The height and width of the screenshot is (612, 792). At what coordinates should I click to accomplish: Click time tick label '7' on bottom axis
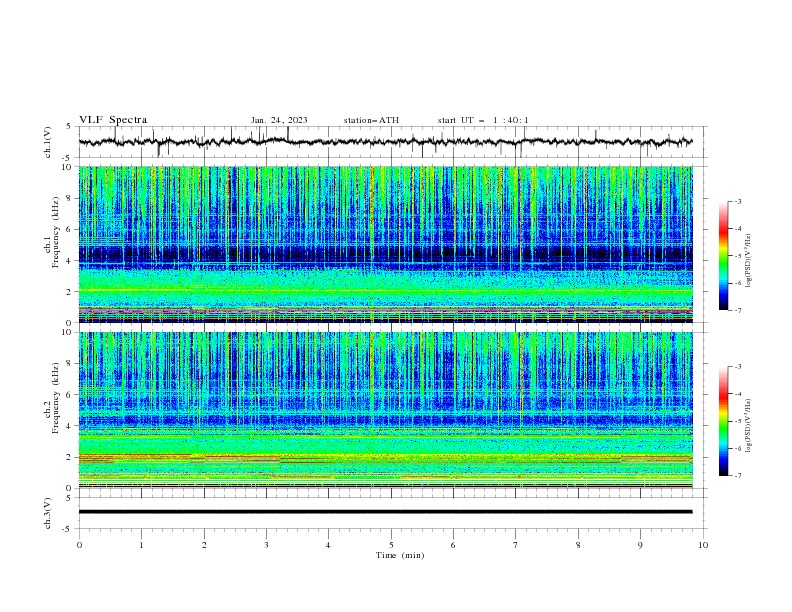pos(516,545)
